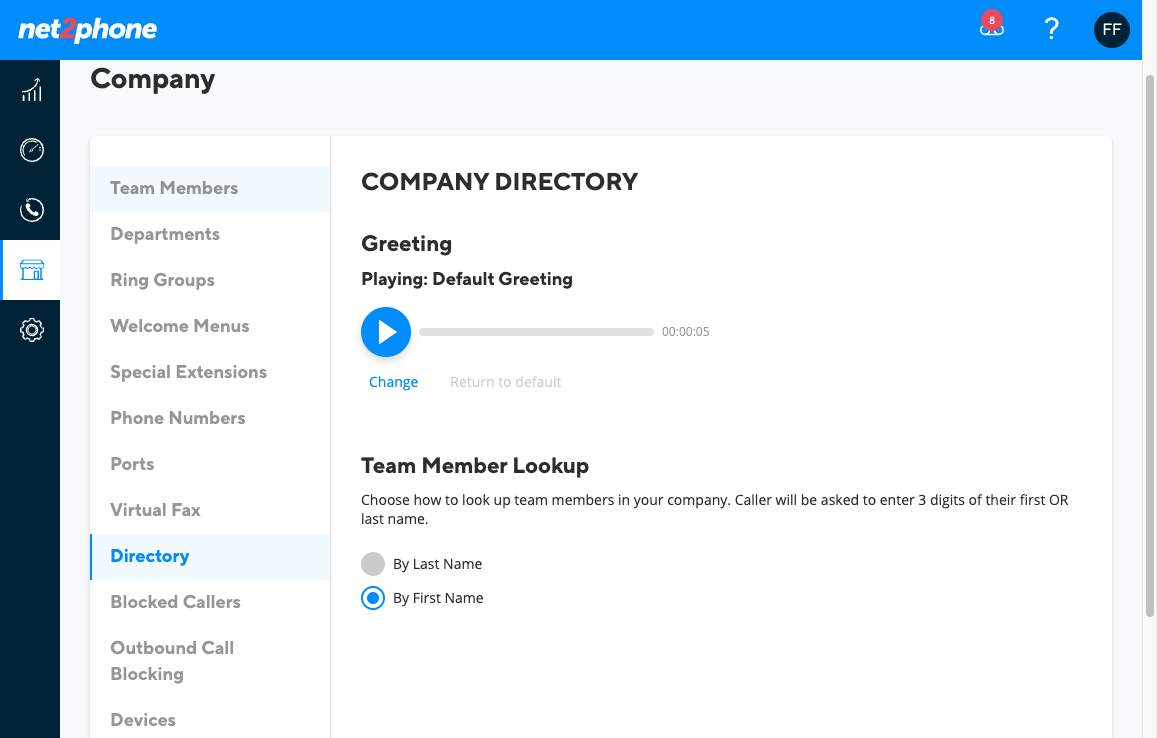
Task: Open Devices section
Action: point(210,720)
